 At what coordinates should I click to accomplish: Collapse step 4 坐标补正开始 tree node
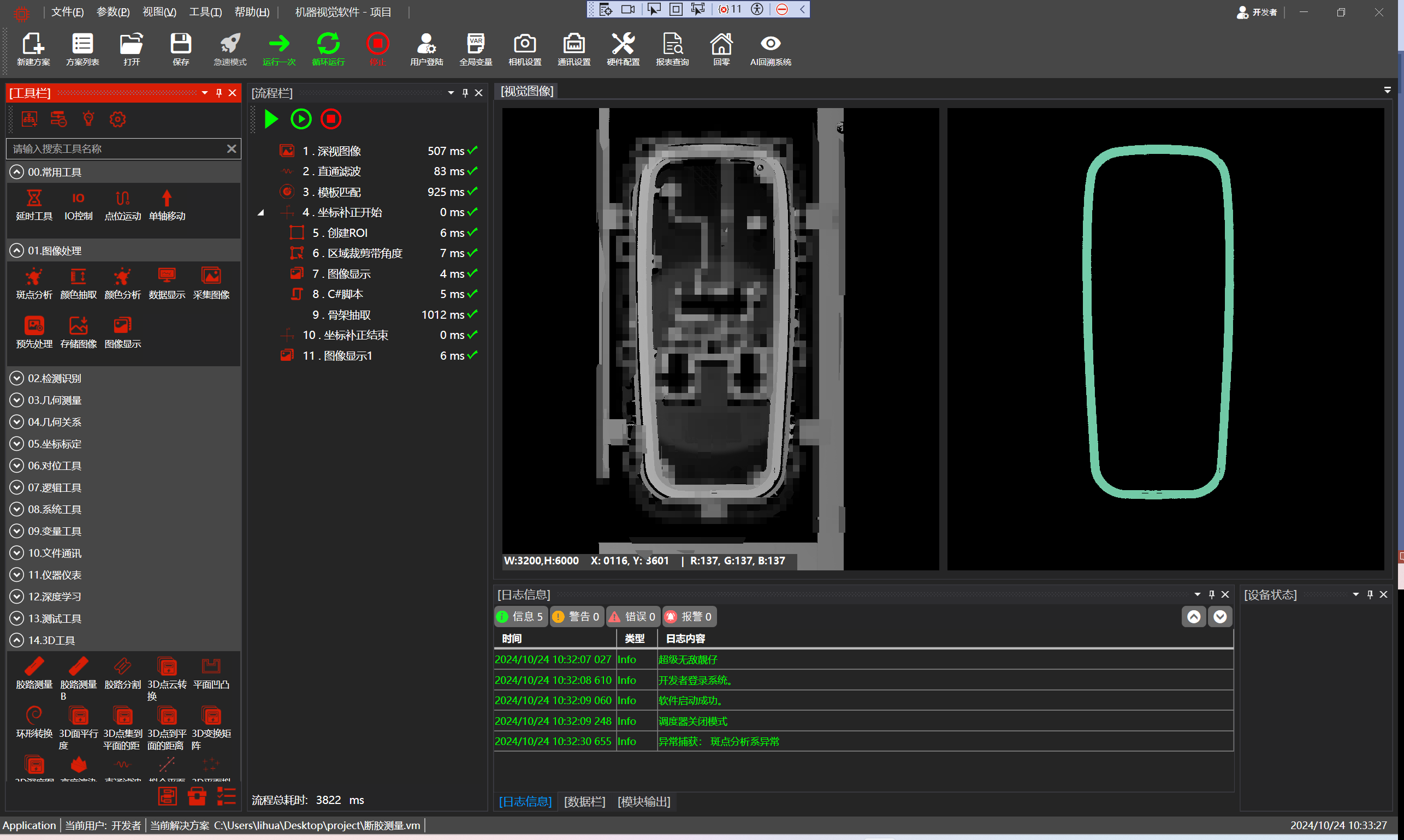point(260,213)
